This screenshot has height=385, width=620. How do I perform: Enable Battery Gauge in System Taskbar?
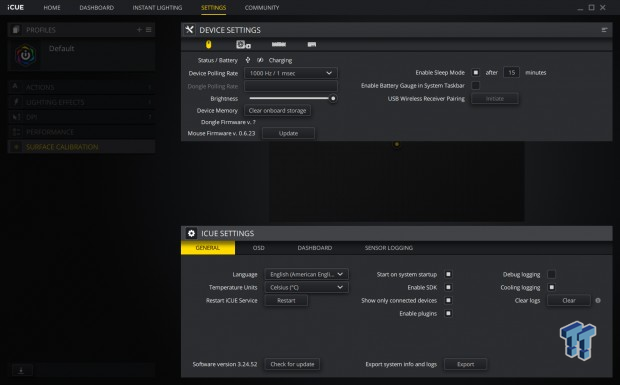pos(476,85)
